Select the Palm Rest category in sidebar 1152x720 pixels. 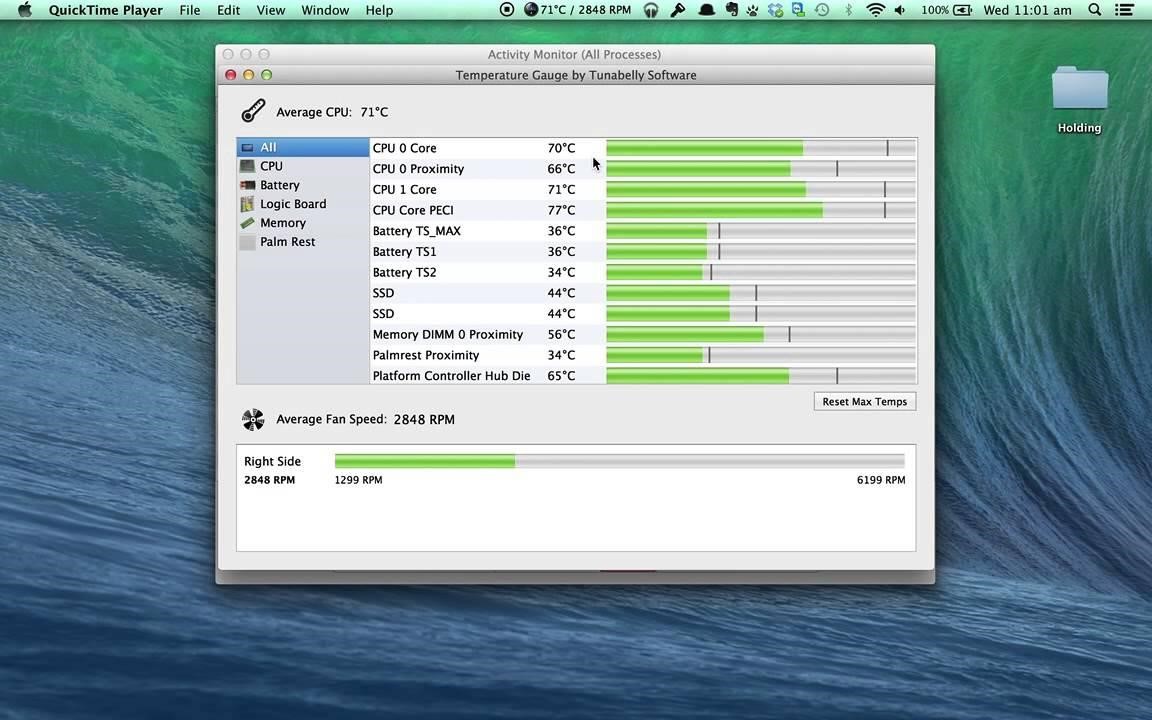point(303,242)
